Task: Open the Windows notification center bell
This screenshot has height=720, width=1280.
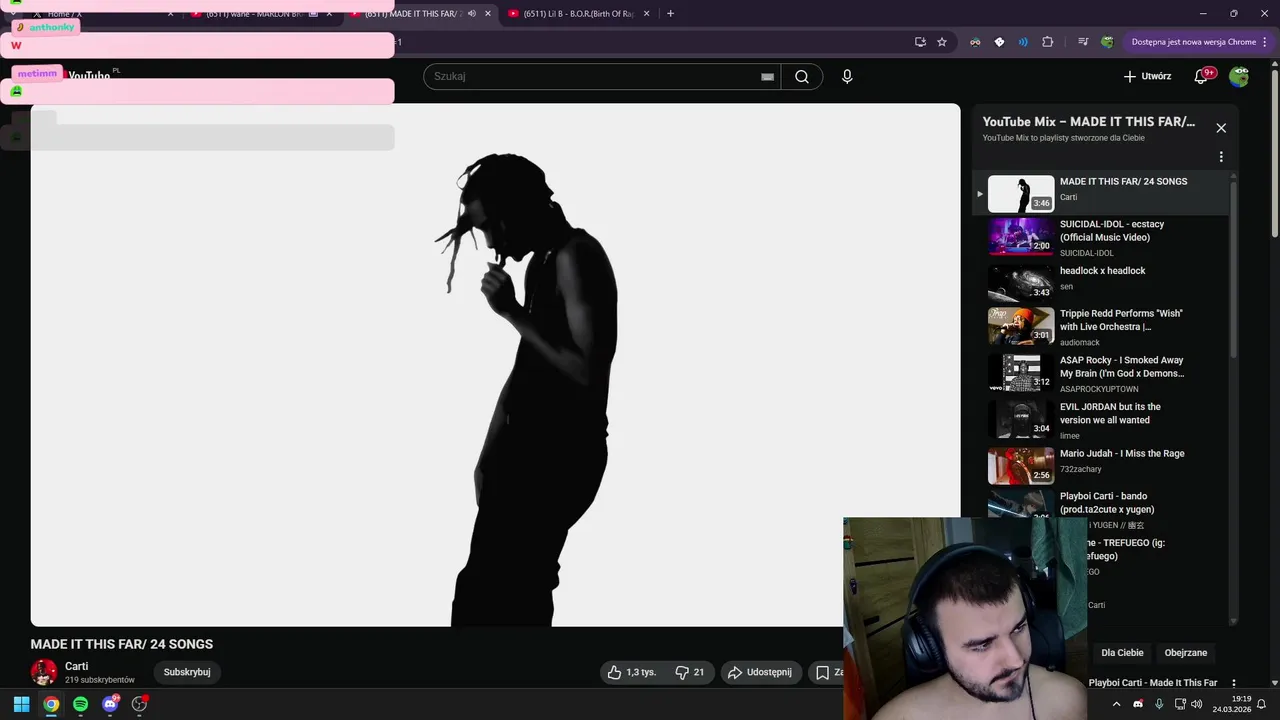Action: pyautogui.click(x=1262, y=704)
